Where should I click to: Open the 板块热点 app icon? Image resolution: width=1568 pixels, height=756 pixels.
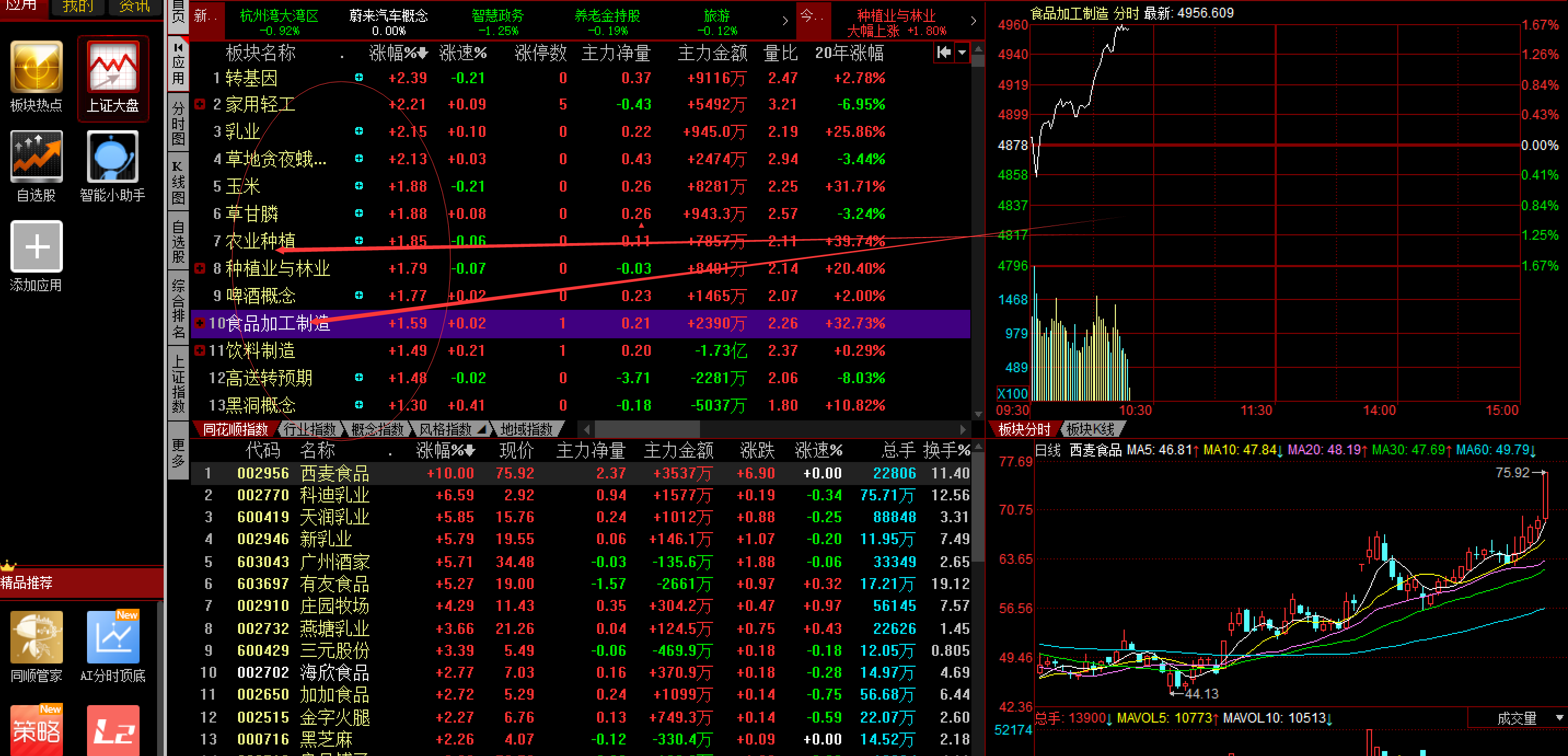(36, 67)
